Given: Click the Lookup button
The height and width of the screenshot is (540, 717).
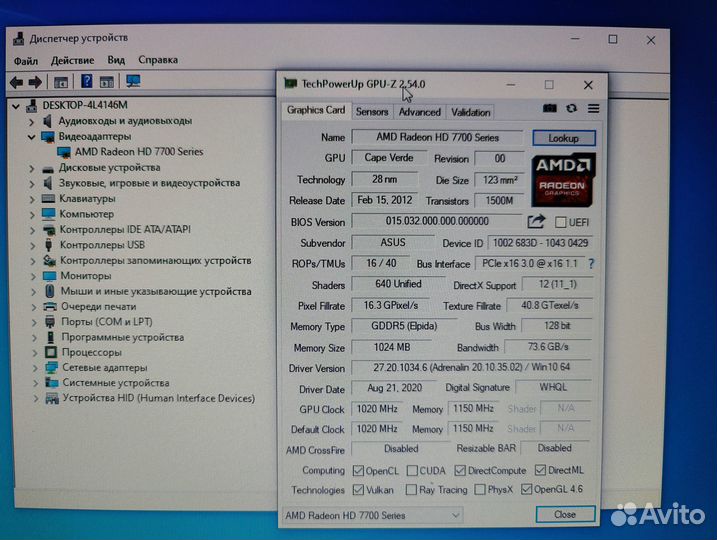Looking at the screenshot, I should 564,138.
